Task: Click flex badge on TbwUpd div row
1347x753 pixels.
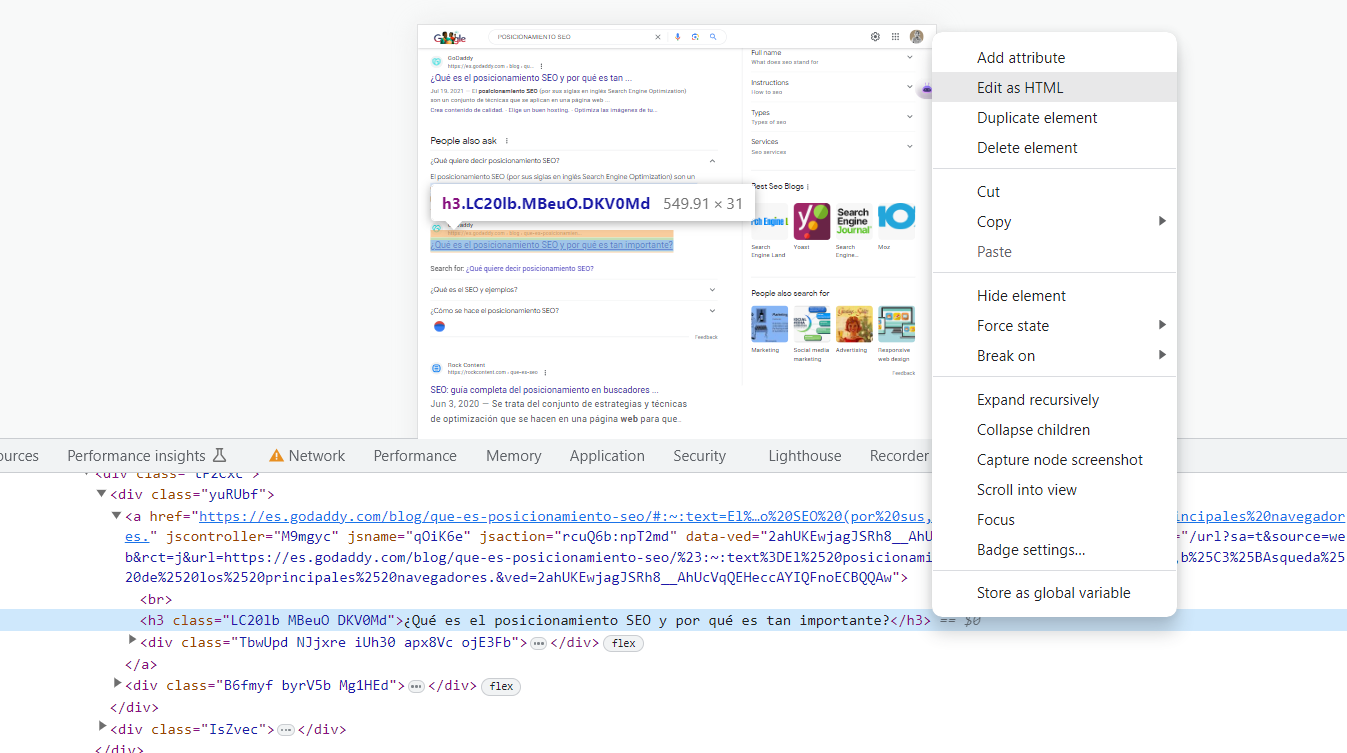Action: click(x=624, y=643)
